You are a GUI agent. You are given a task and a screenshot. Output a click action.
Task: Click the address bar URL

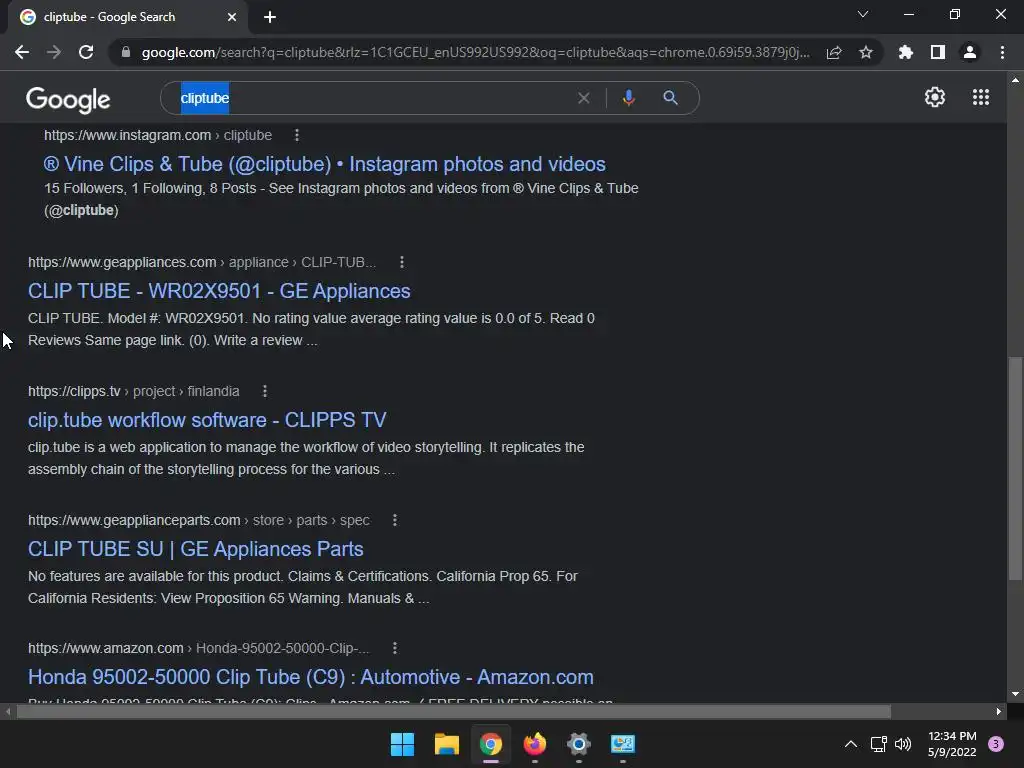tap(475, 52)
